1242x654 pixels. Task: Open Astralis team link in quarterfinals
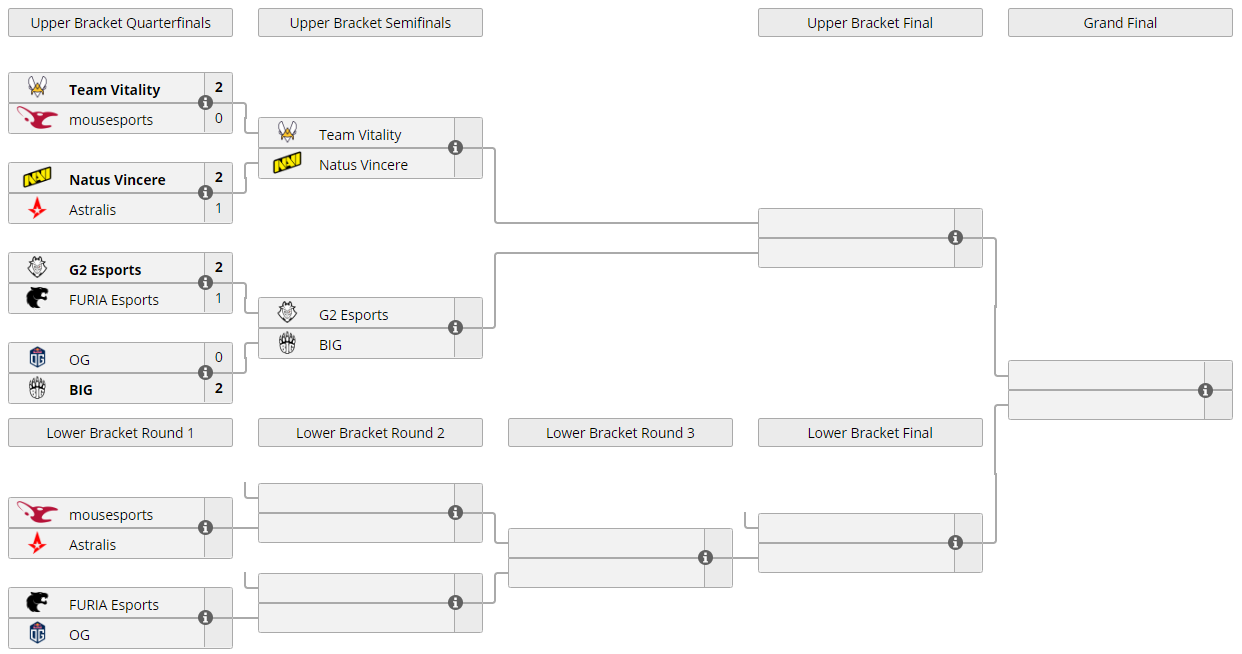(x=92, y=210)
